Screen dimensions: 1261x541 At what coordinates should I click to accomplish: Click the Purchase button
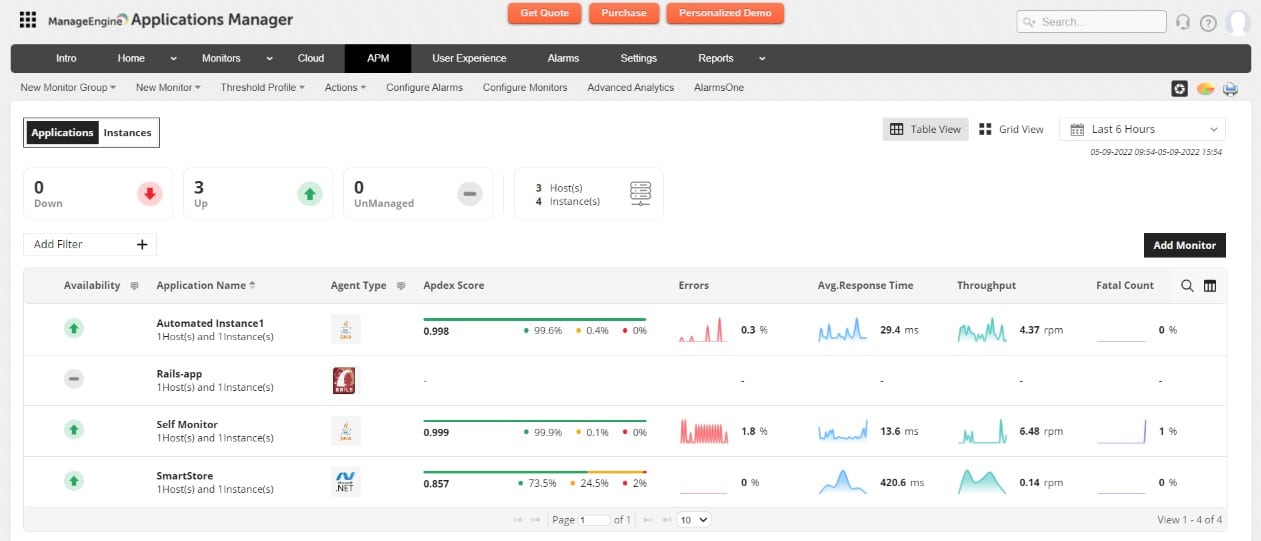click(x=624, y=13)
